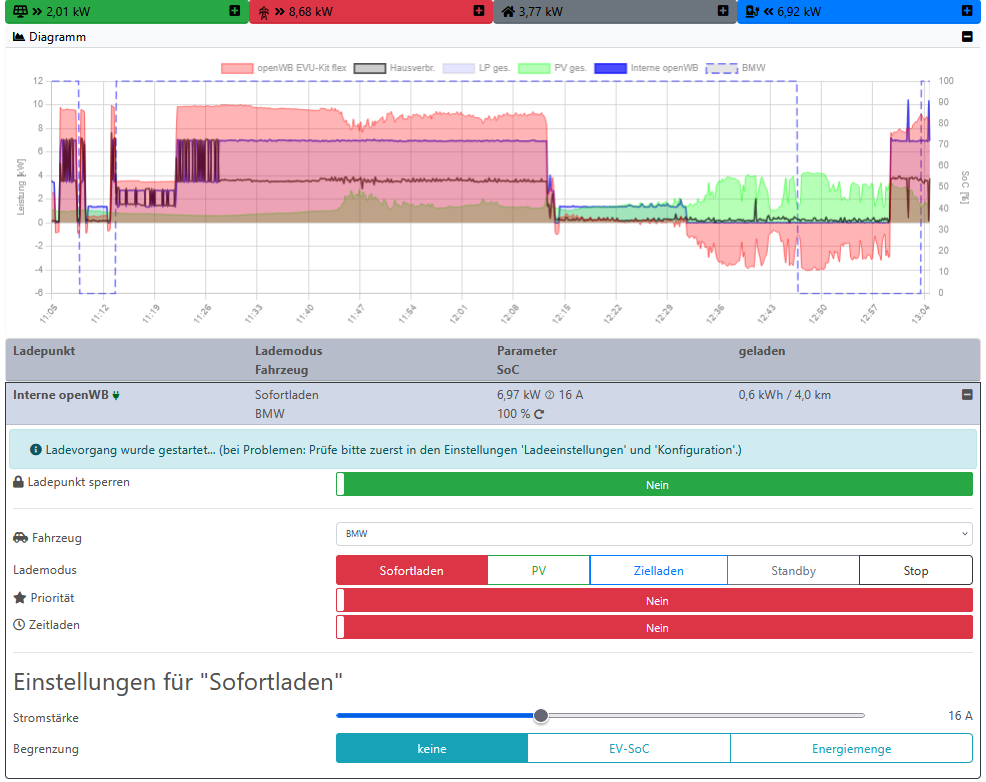Set Begrenzung to Energiemenge

point(851,748)
